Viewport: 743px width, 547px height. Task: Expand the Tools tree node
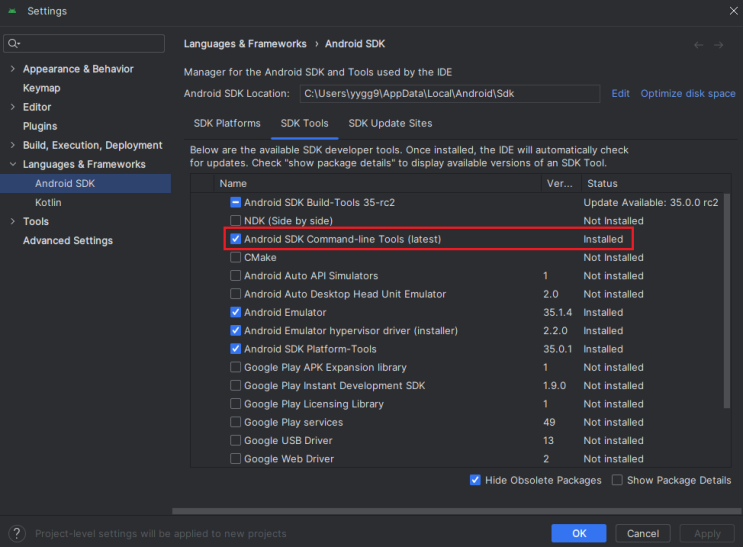(13, 221)
